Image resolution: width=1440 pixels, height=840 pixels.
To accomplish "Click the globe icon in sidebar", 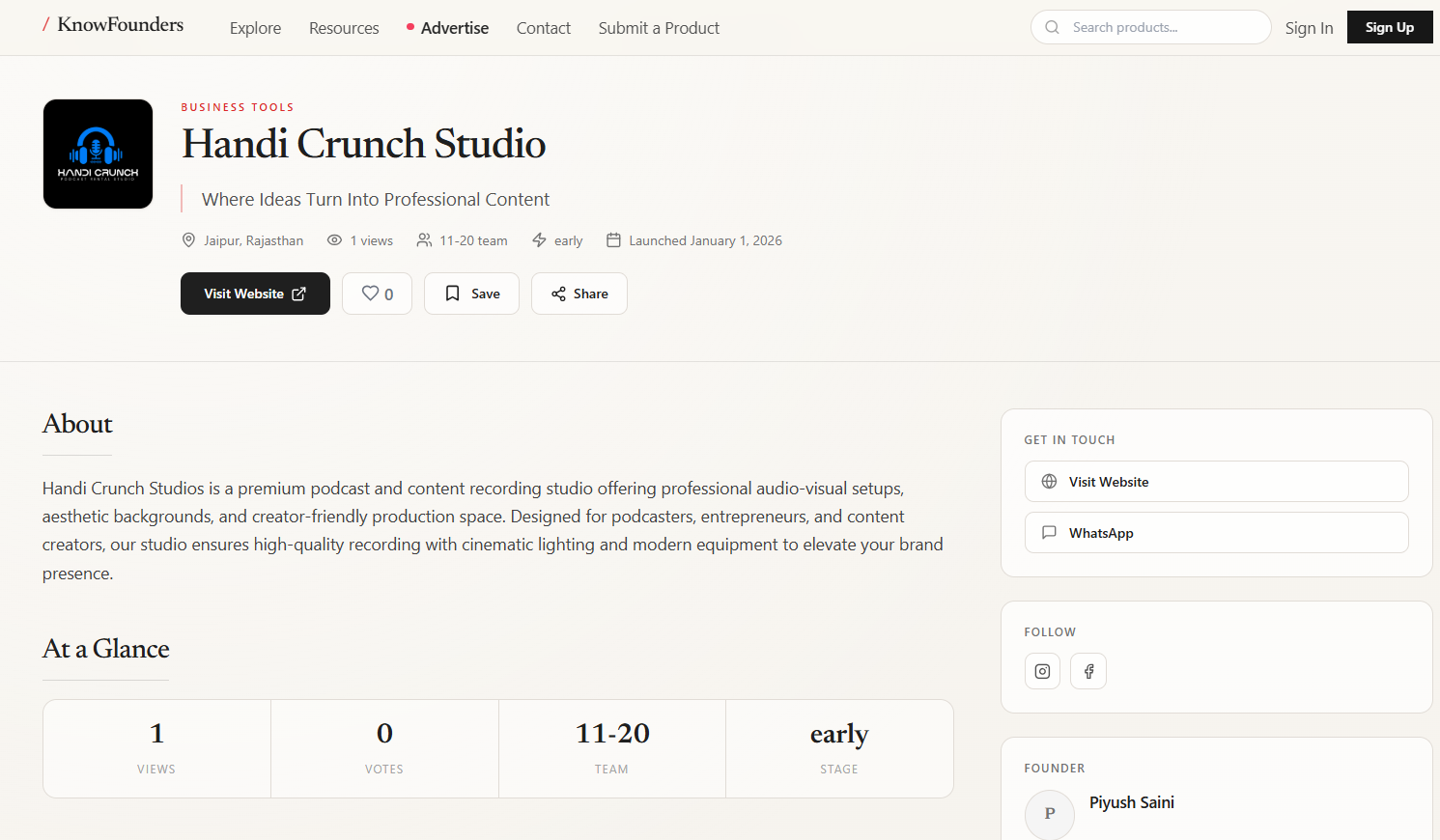I will (1049, 482).
